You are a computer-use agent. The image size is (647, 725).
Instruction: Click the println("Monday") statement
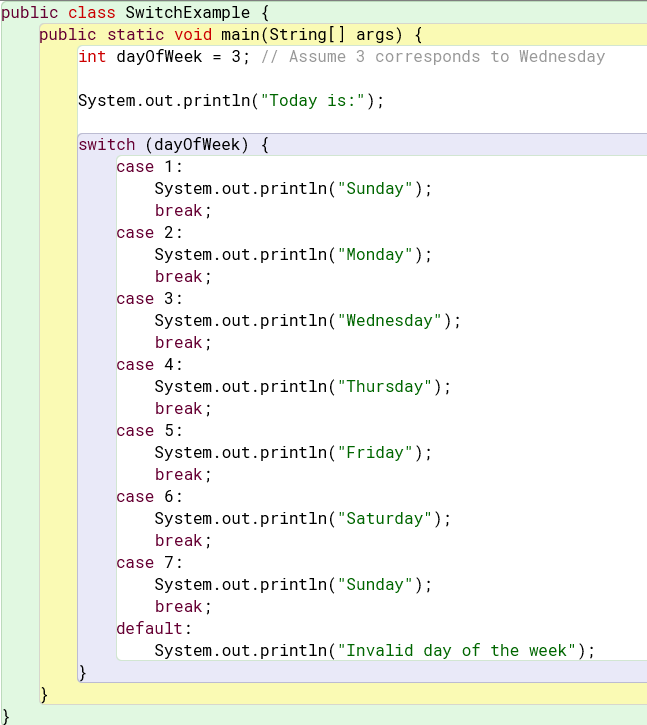293,254
